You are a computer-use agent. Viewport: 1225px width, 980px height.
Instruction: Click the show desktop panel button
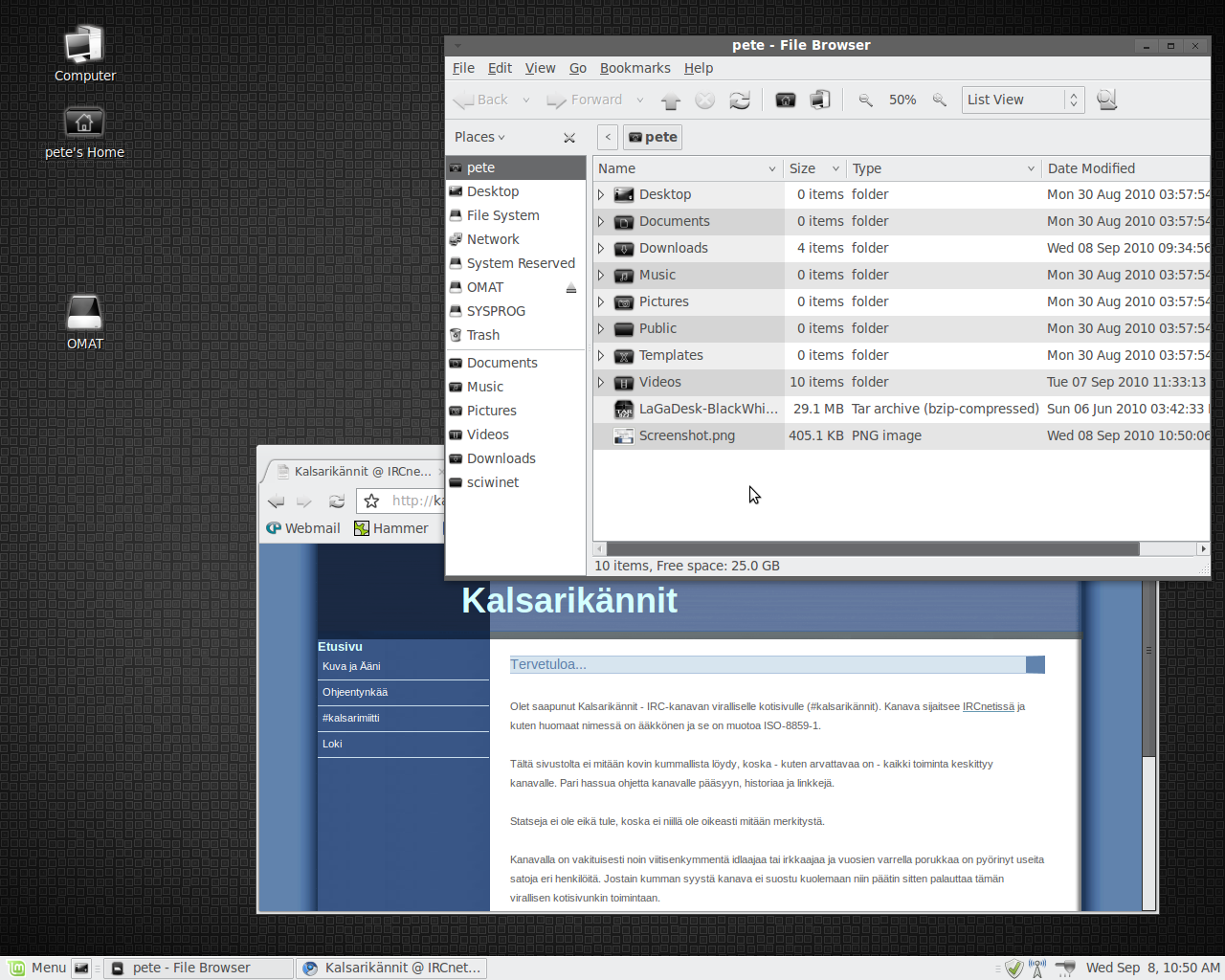[81, 969]
